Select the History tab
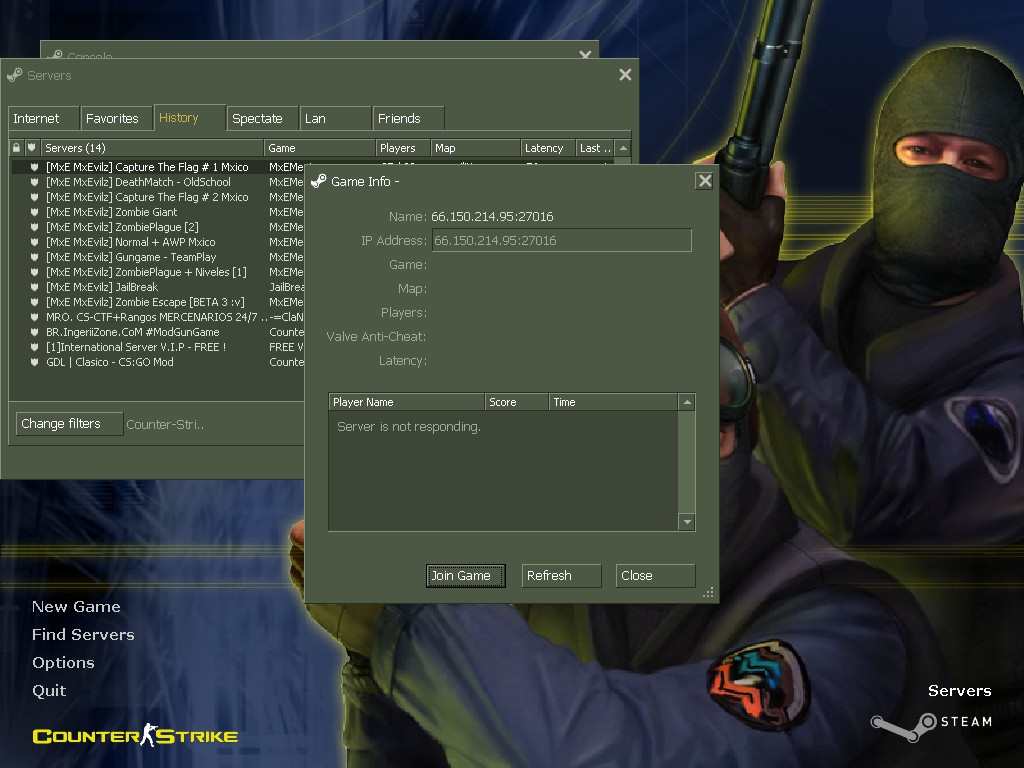 [x=190, y=118]
